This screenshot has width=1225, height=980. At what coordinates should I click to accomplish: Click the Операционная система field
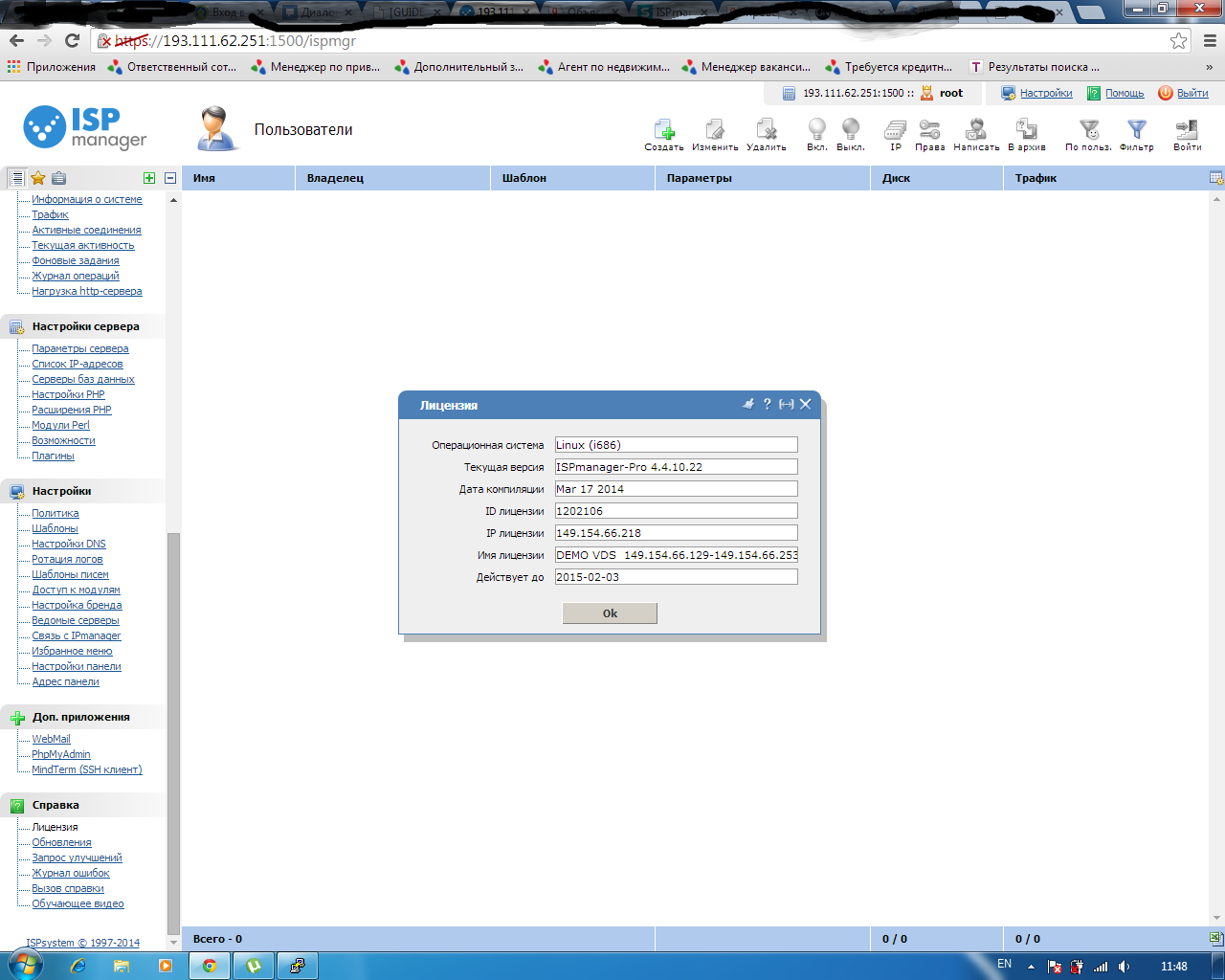(676, 445)
